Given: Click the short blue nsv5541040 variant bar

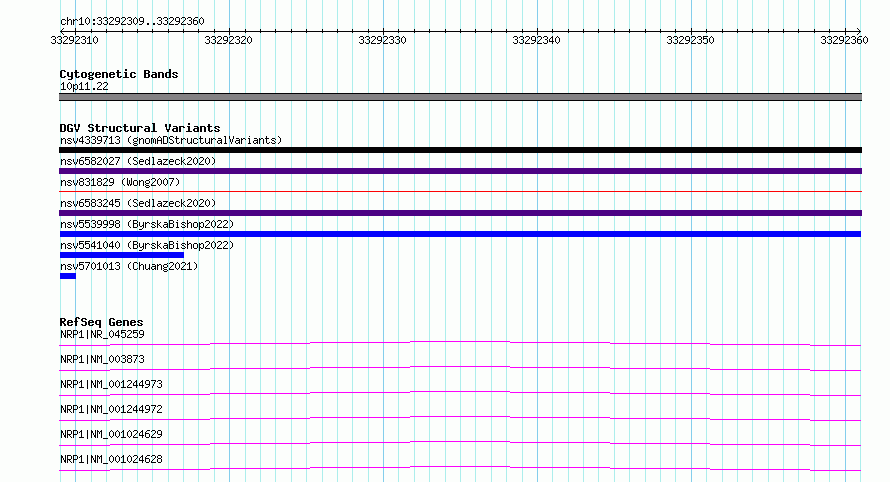Looking at the screenshot, I should [121, 255].
